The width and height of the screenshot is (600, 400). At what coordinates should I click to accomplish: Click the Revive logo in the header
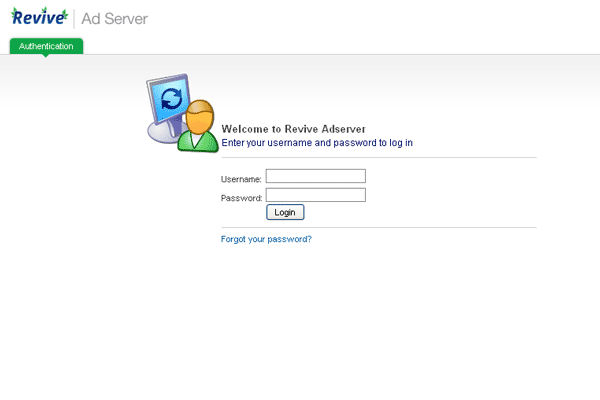click(39, 17)
